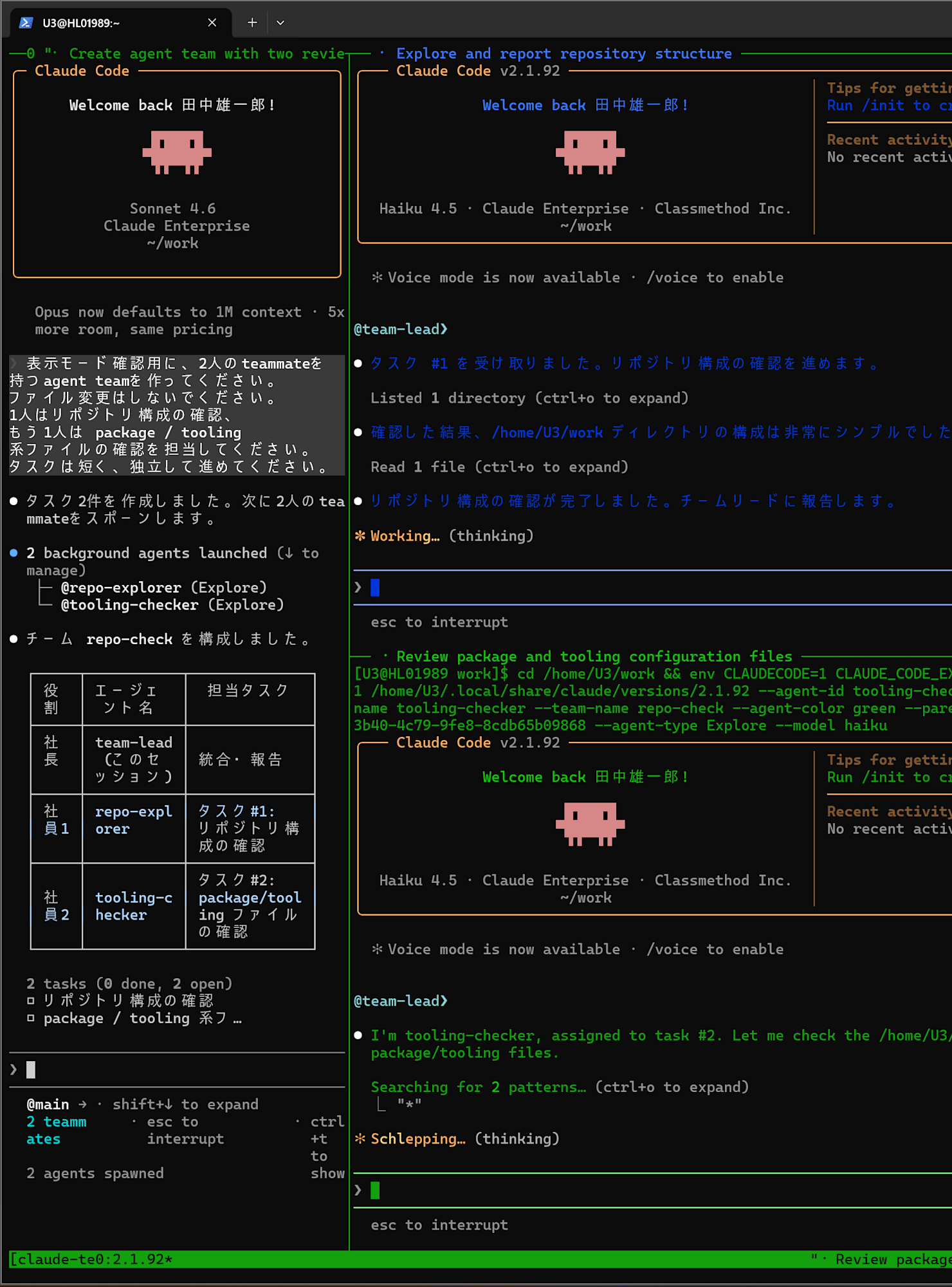Image resolution: width=952 pixels, height=1287 pixels.
Task: Click the tmux status '[claude-te0:2.1.92*'
Action: pyautogui.click(x=91, y=1259)
